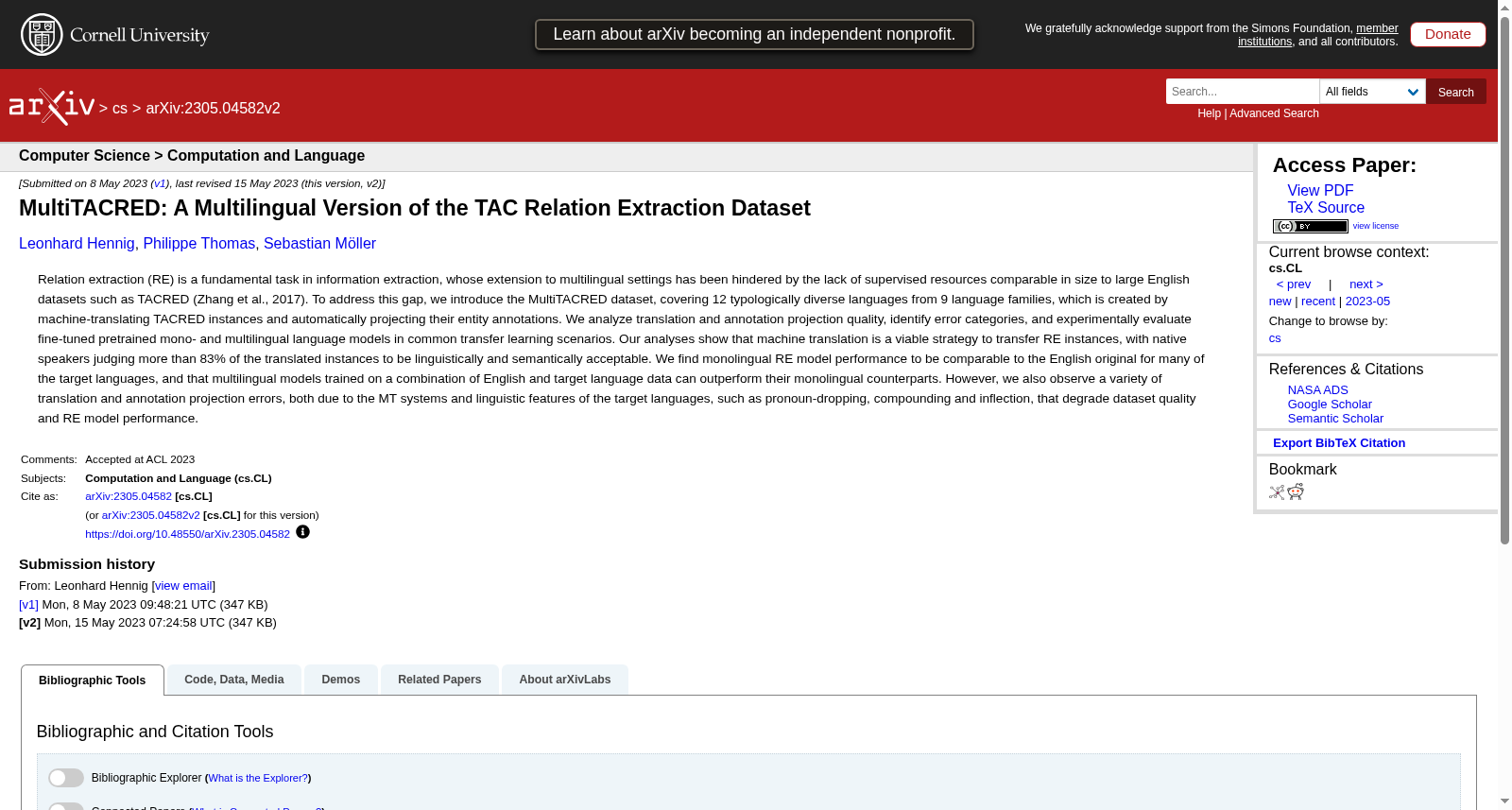Open the Creative Commons BY license badge
1512x810 pixels.
1310,226
